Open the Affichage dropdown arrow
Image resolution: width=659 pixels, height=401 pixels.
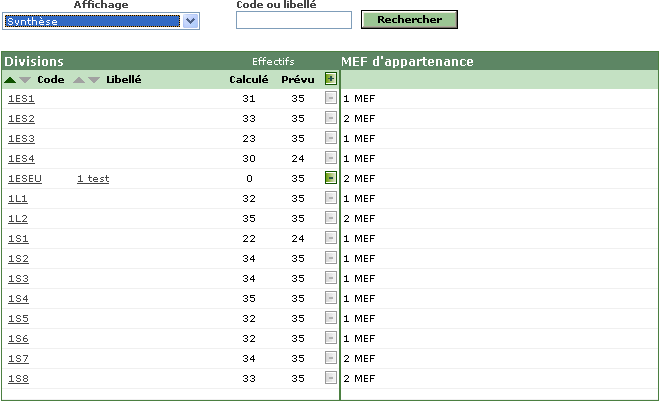click(190, 21)
